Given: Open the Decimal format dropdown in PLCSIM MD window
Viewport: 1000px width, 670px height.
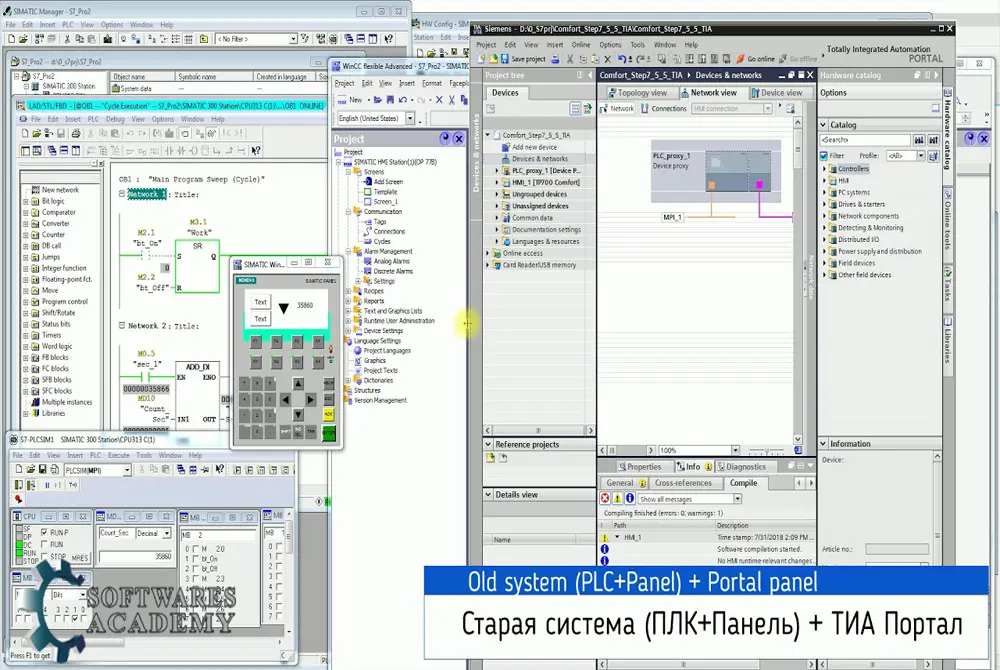Looking at the screenshot, I should click(166, 534).
